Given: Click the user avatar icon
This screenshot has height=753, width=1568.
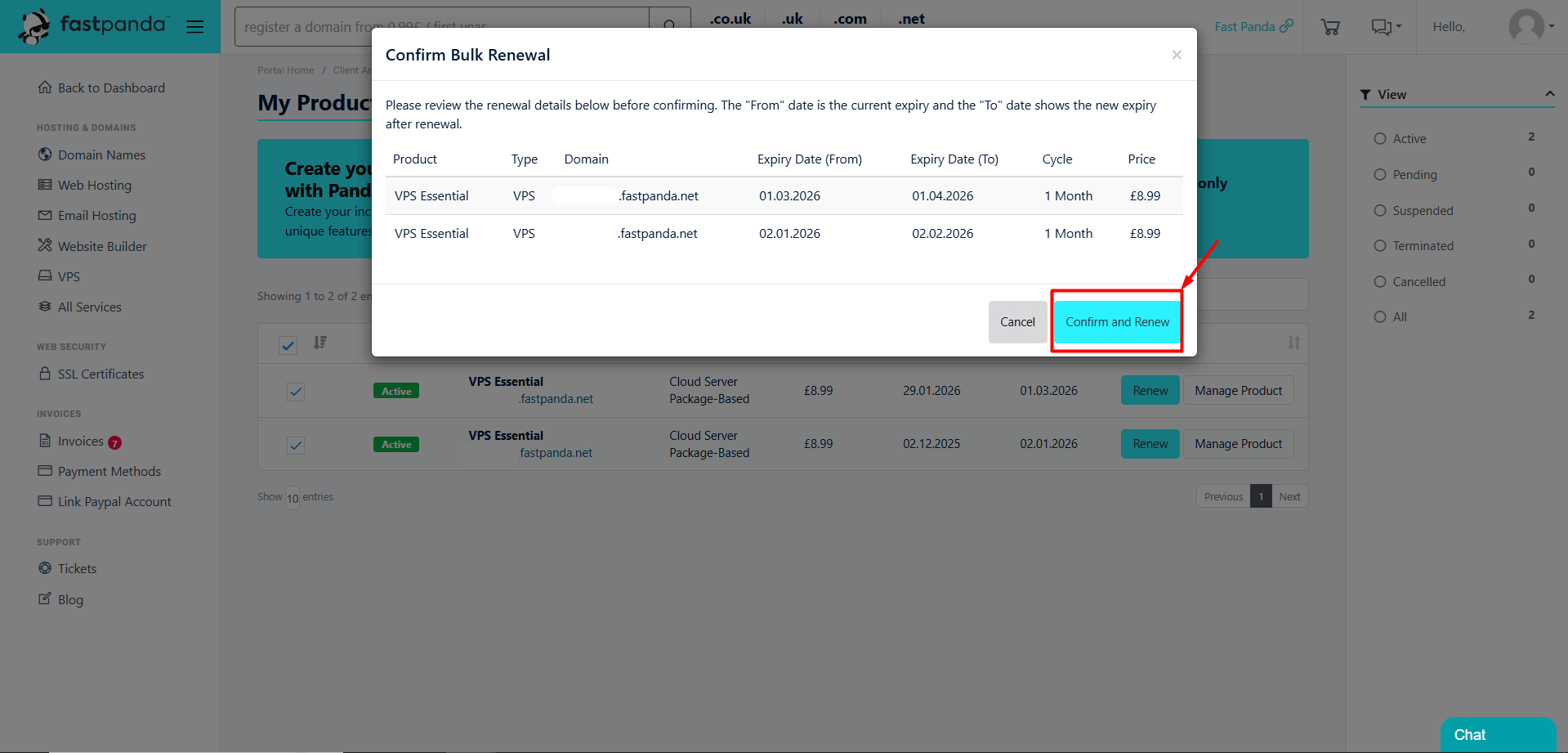Looking at the screenshot, I should pyautogui.click(x=1526, y=26).
